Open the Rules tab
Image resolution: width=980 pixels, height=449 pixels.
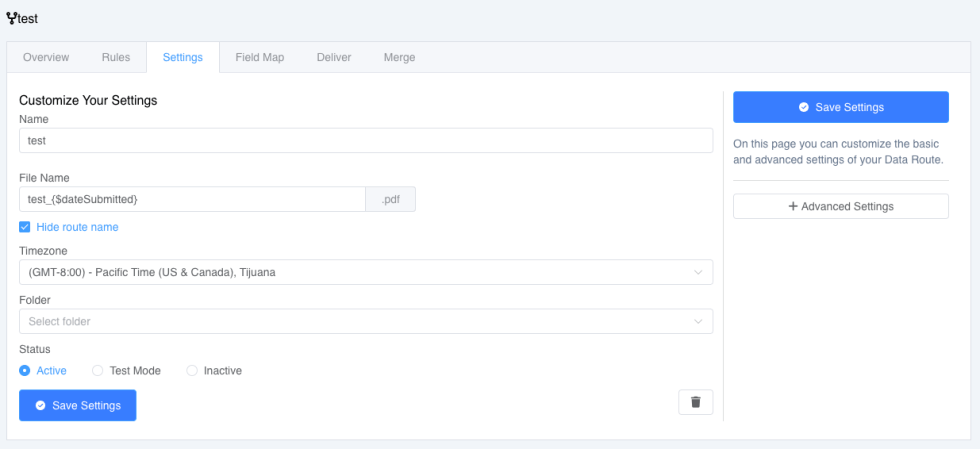coord(116,58)
